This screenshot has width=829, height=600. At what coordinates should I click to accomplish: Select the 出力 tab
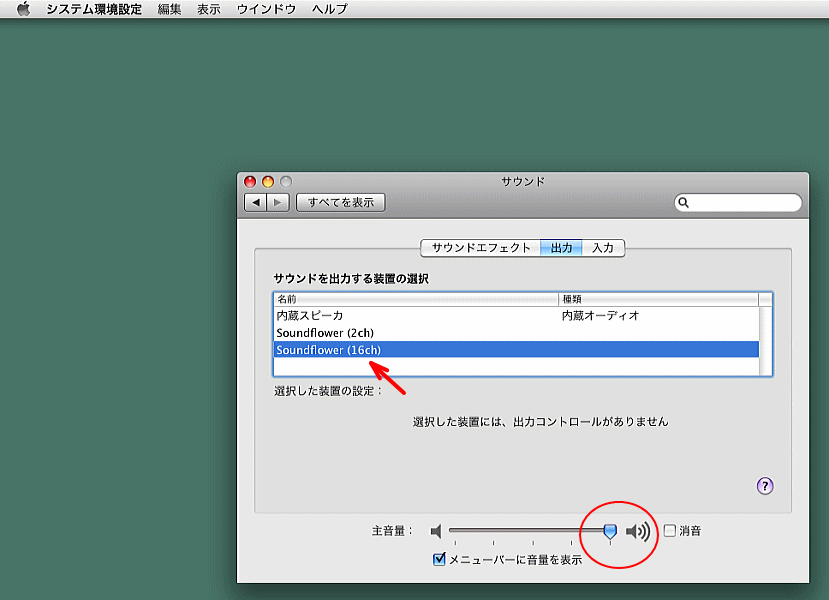click(x=562, y=248)
